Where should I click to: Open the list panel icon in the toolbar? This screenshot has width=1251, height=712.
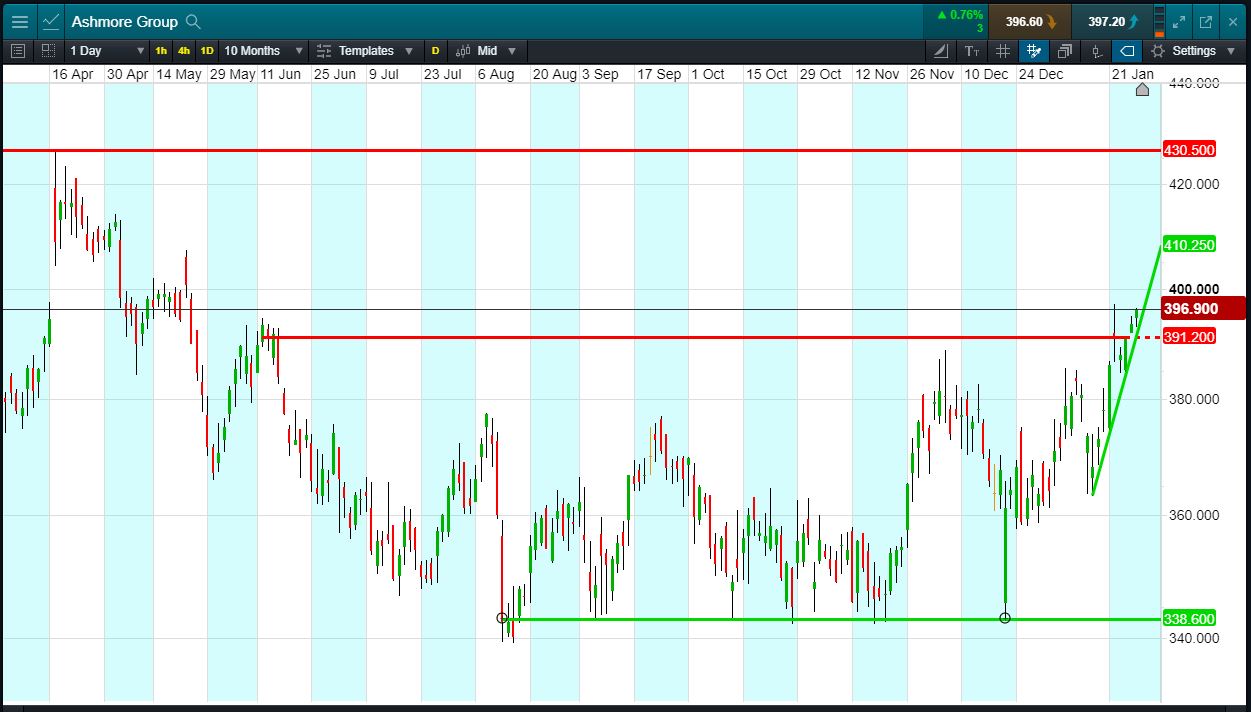[x=18, y=50]
